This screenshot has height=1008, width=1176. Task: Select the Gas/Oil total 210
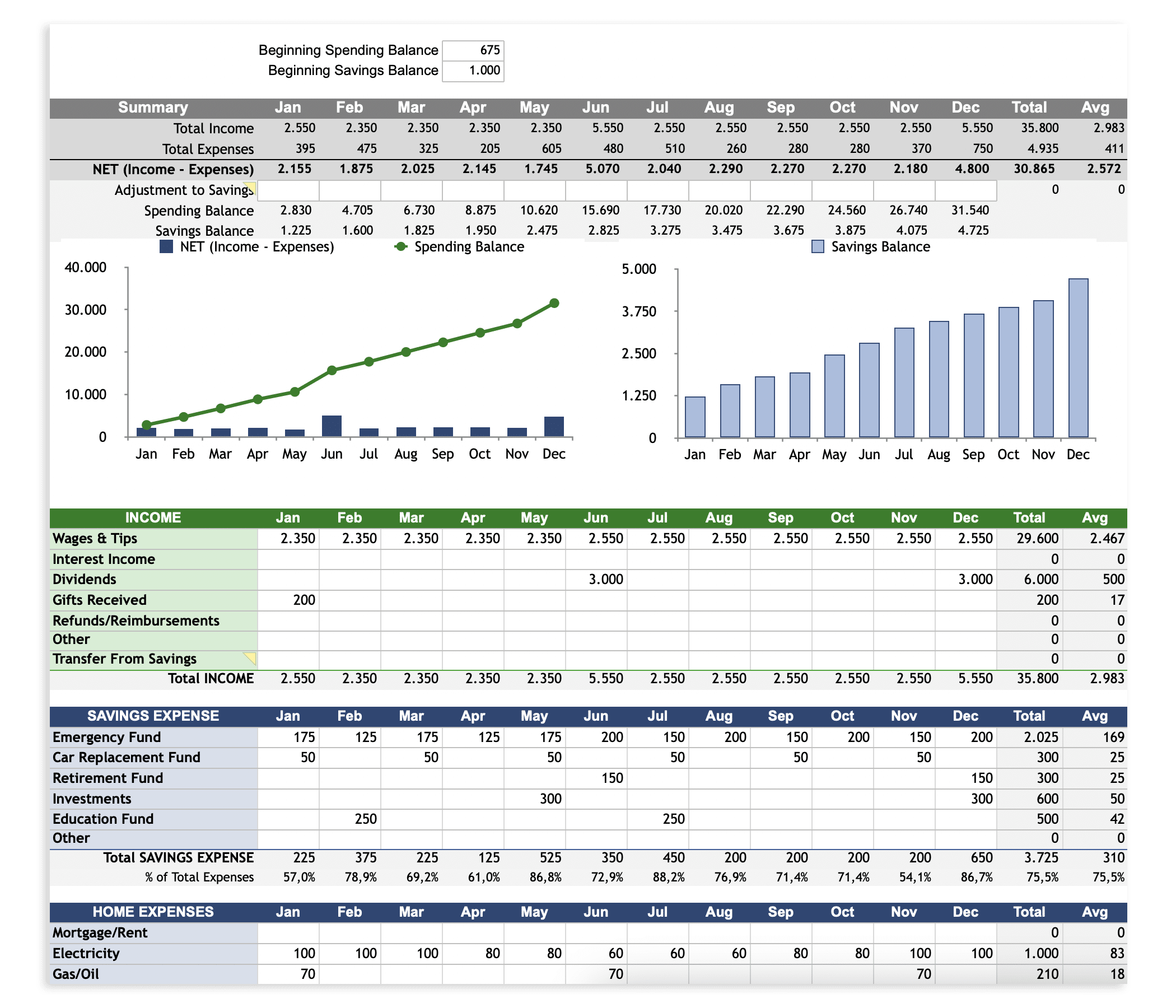[x=1030, y=974]
